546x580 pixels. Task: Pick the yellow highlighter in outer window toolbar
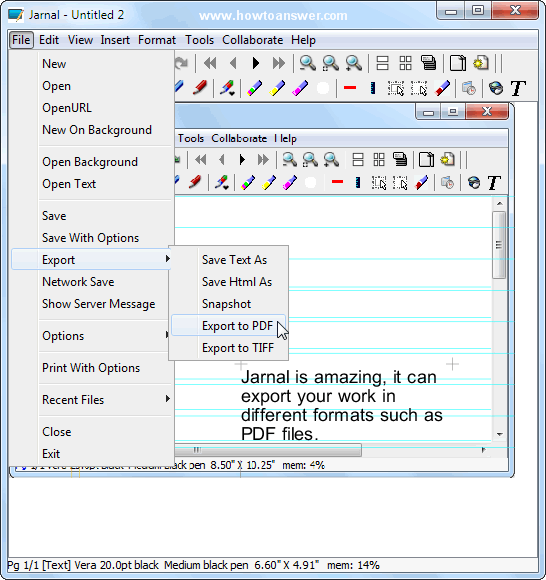[277, 88]
